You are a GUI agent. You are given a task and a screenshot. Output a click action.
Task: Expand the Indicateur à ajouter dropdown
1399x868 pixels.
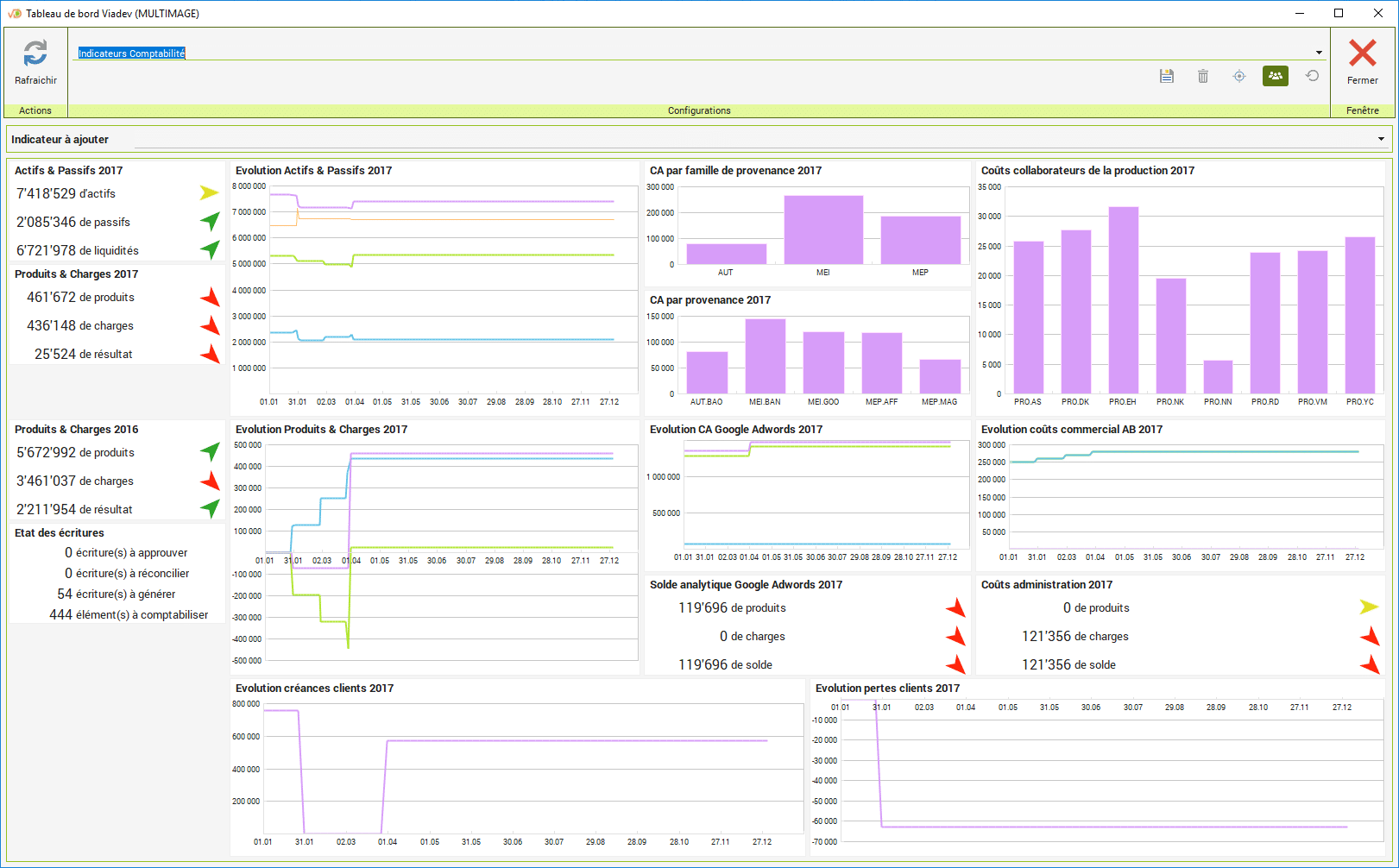click(1380, 139)
